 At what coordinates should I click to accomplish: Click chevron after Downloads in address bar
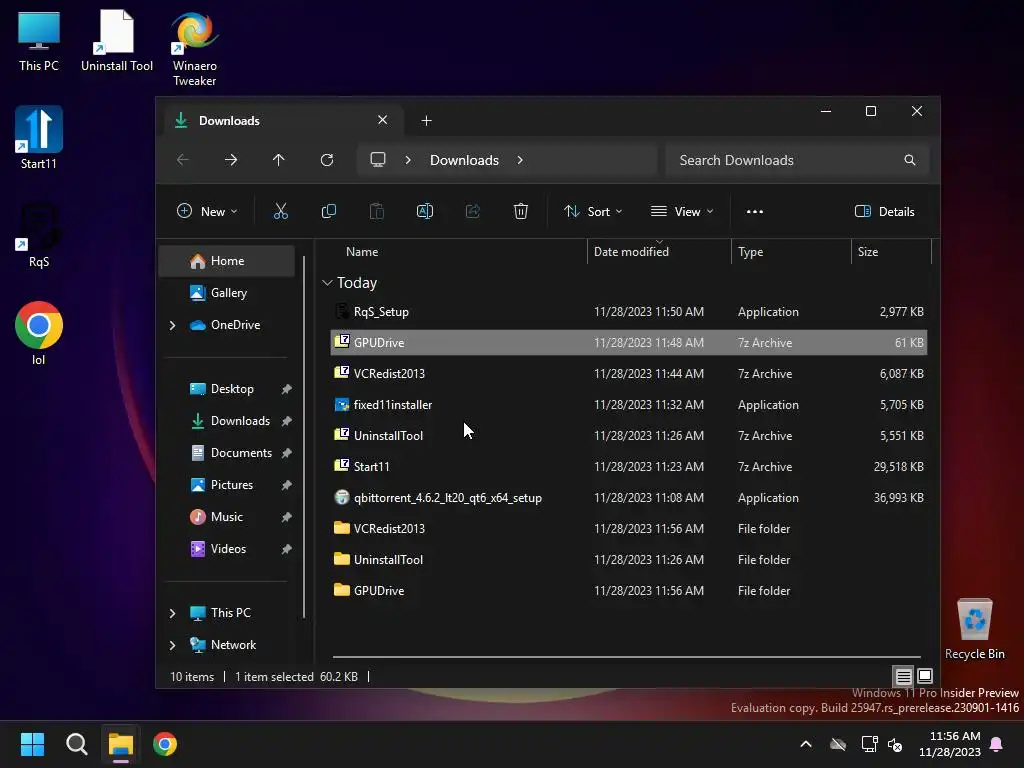click(520, 160)
